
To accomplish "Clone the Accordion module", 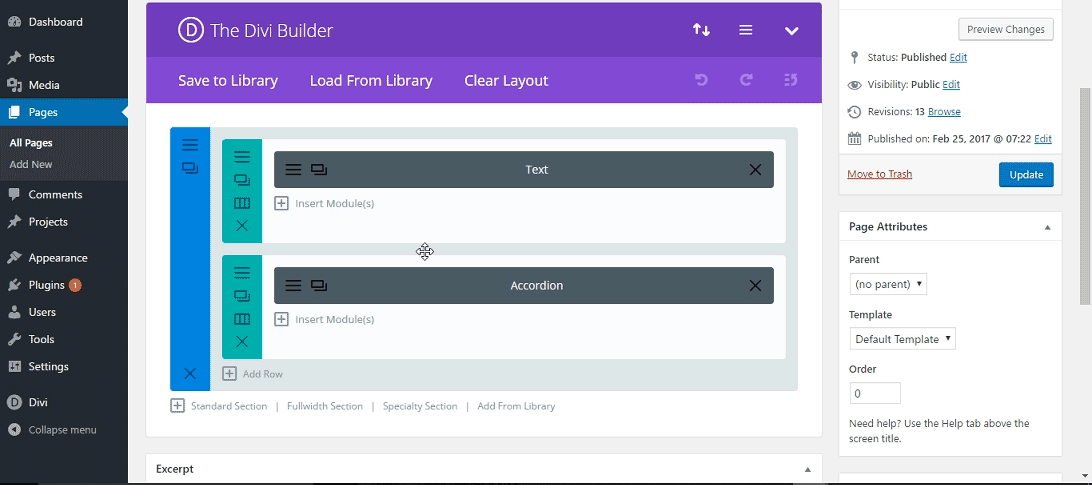I will 319,285.
